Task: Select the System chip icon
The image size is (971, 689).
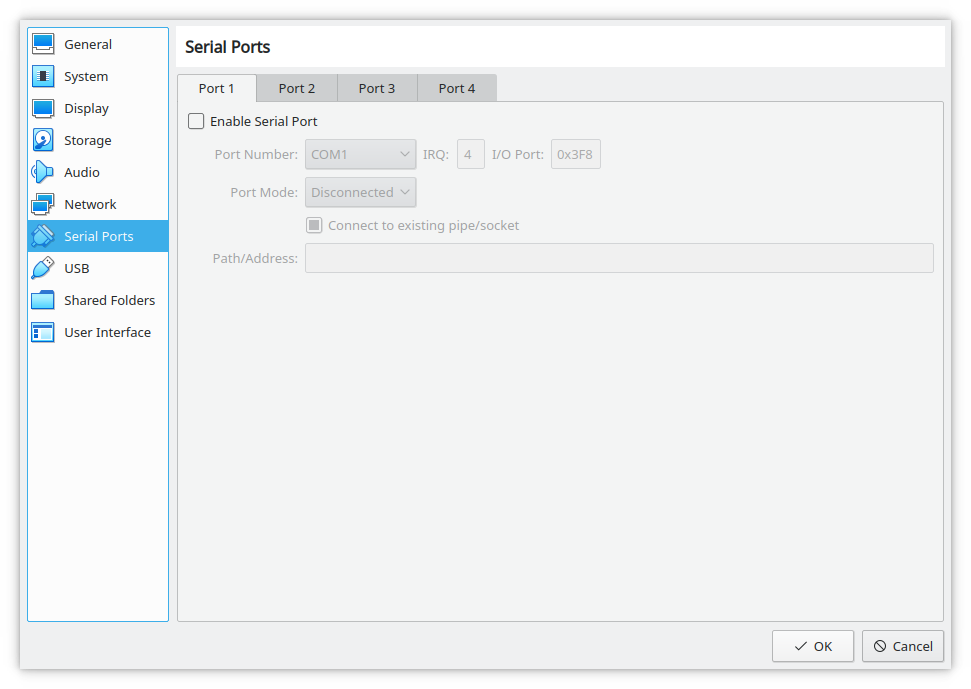Action: pos(43,76)
